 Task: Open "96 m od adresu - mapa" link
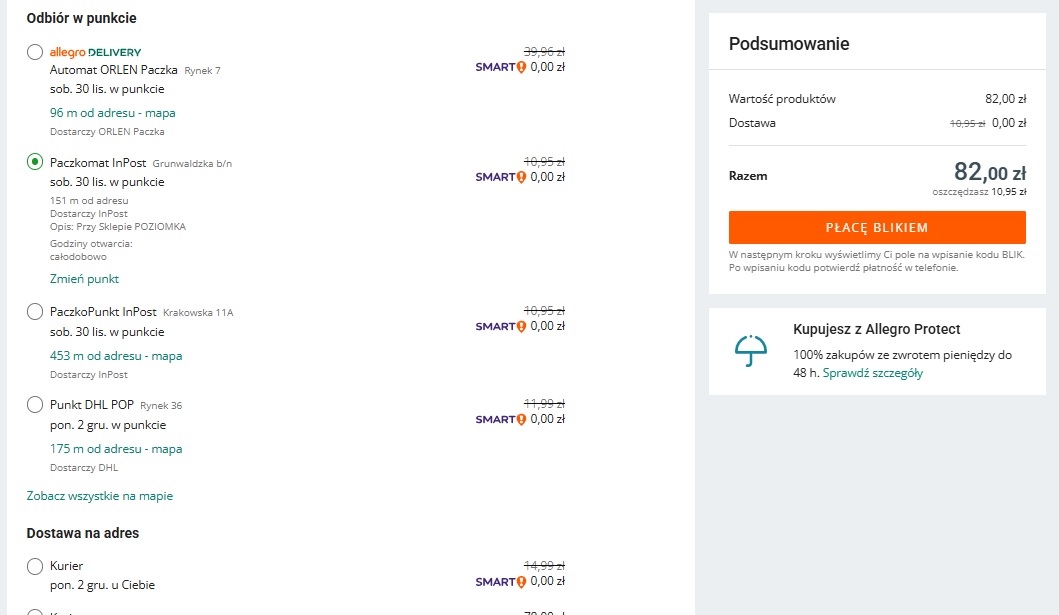pyautogui.click(x=112, y=113)
